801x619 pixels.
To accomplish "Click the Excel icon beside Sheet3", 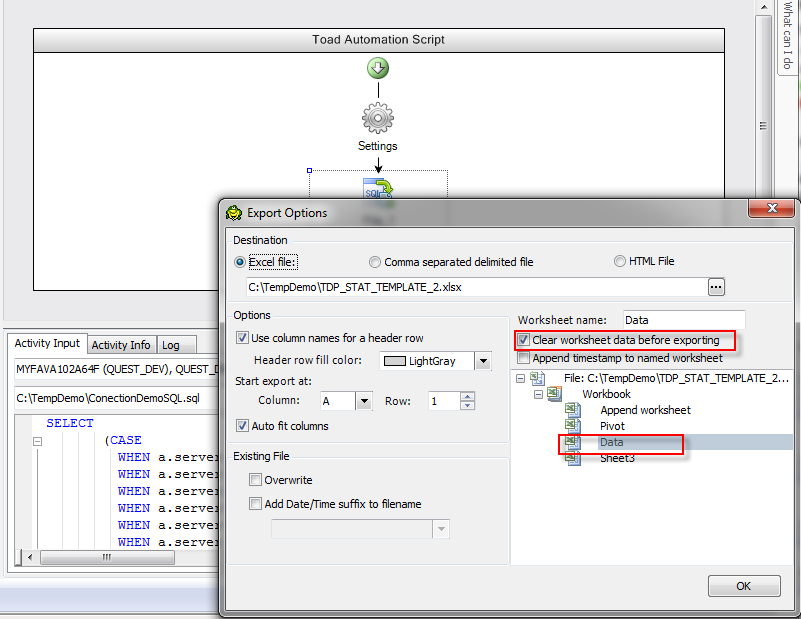I will [x=573, y=458].
